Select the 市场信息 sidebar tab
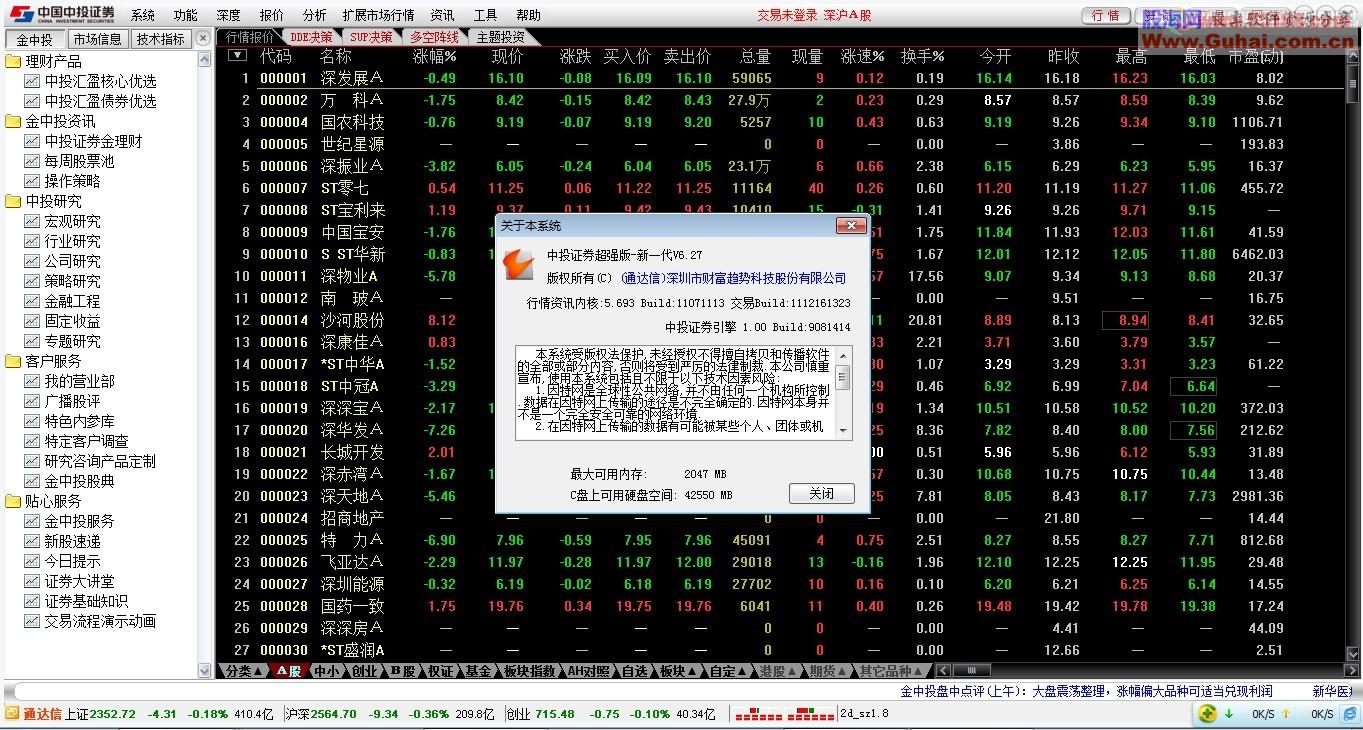1363x730 pixels. (x=97, y=39)
